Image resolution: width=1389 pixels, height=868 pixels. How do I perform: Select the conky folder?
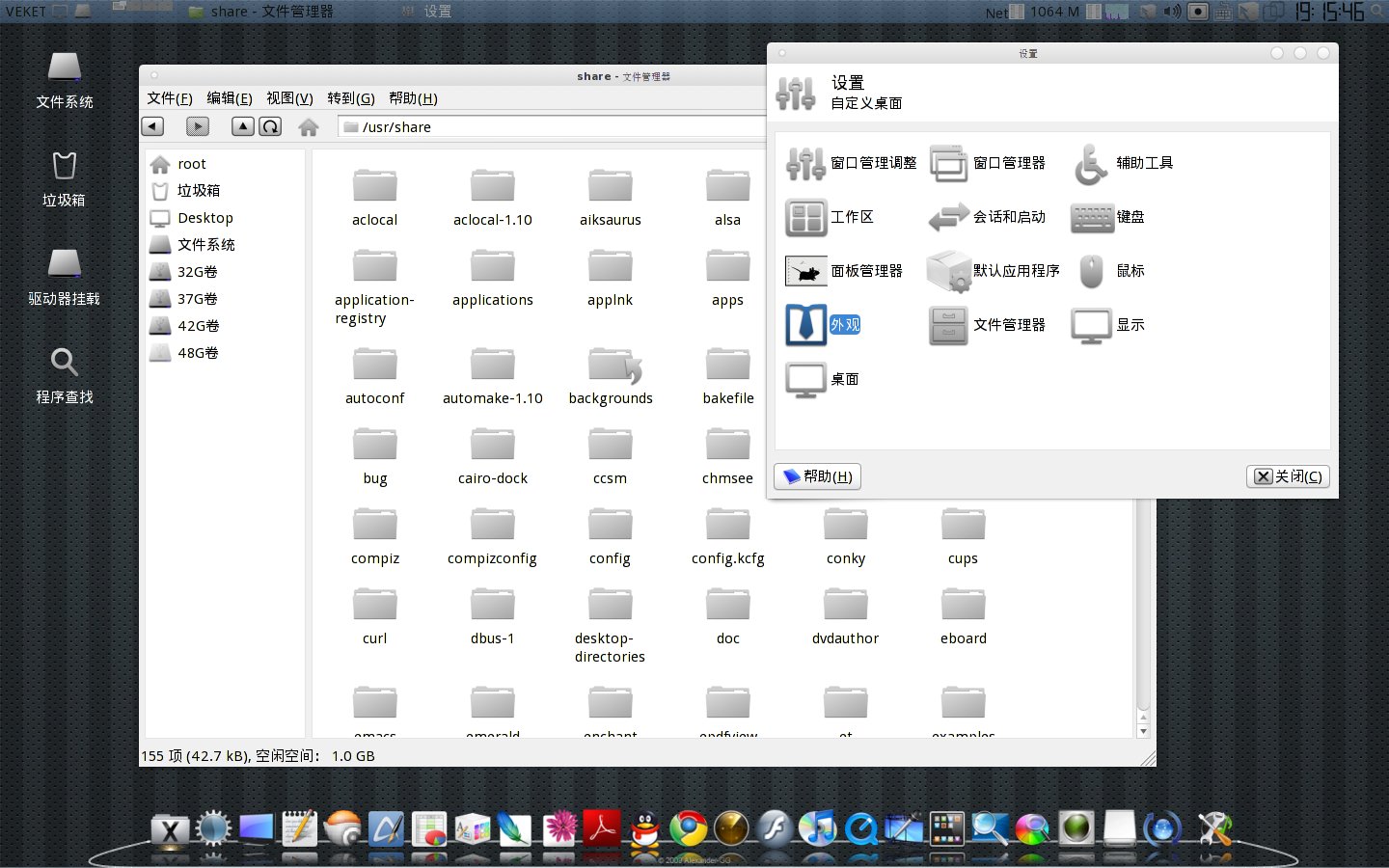846,536
